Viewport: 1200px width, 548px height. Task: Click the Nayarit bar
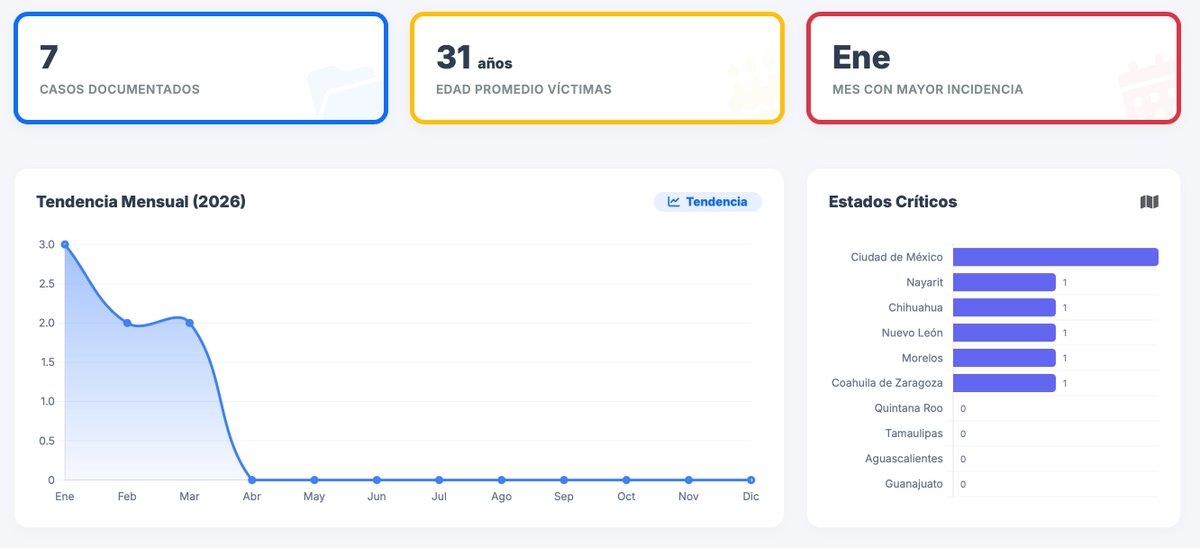[1004, 282]
